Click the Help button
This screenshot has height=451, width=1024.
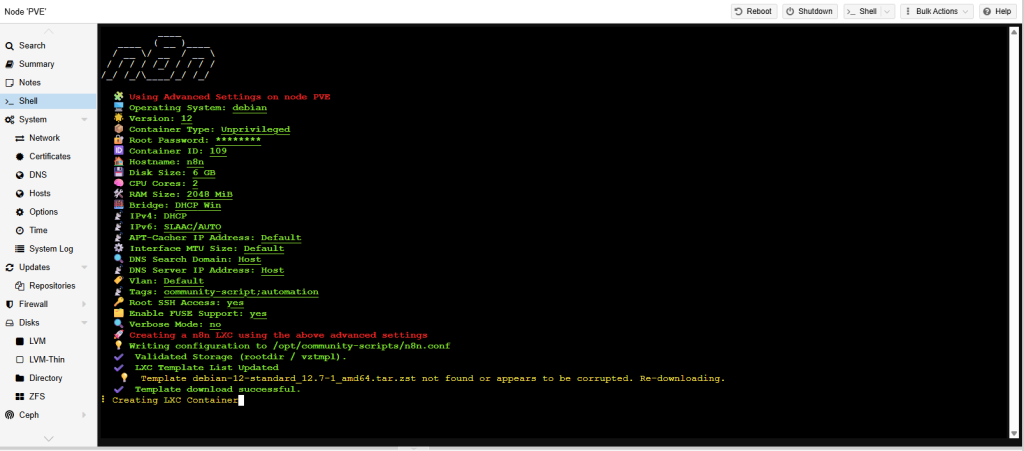(999, 11)
